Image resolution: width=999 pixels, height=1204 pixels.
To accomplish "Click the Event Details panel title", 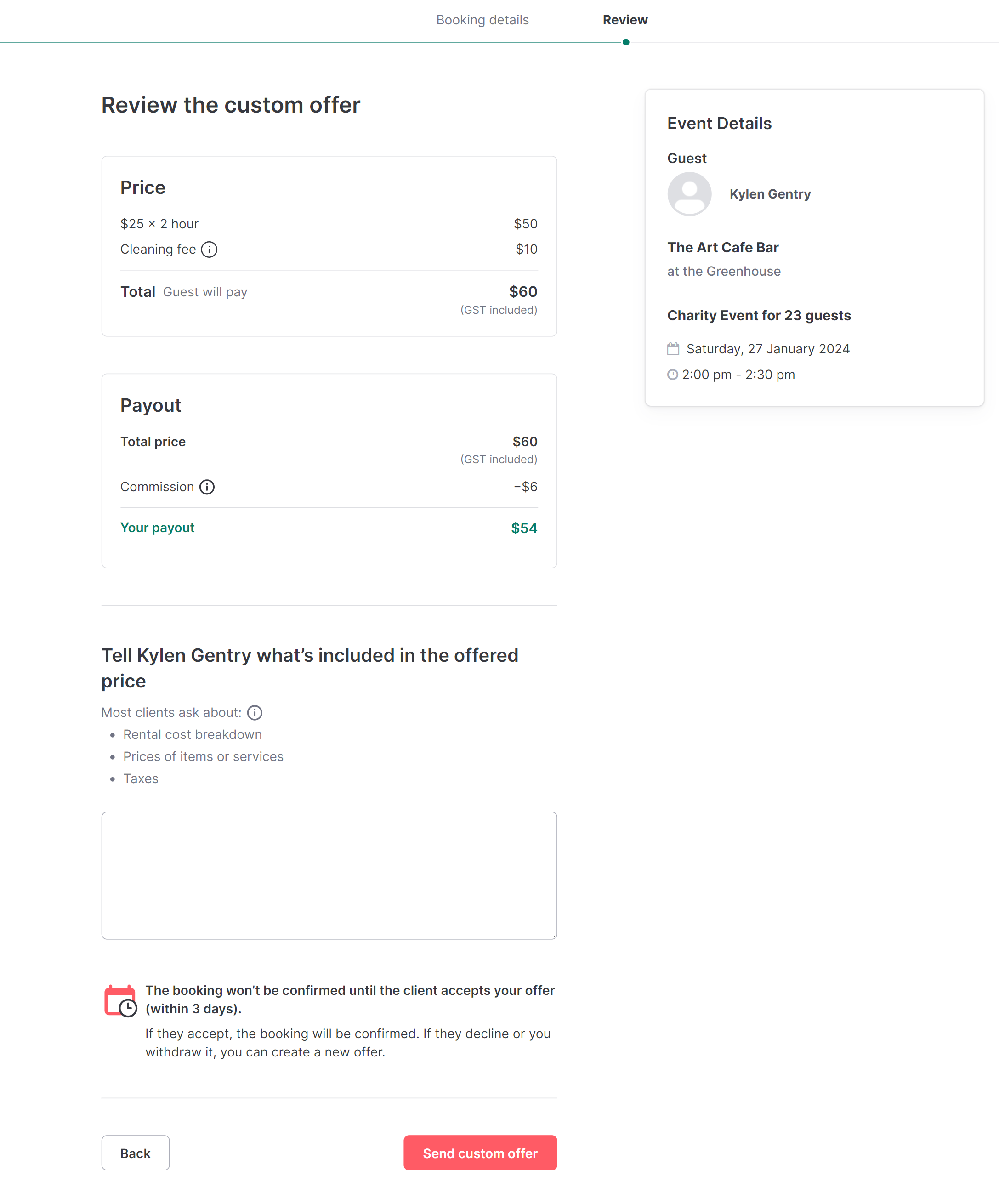I will [719, 123].
